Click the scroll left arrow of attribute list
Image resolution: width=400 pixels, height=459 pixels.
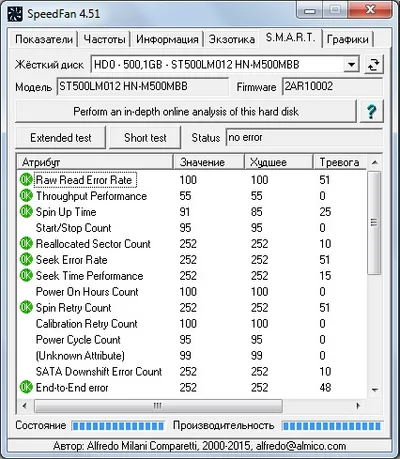tap(24, 406)
